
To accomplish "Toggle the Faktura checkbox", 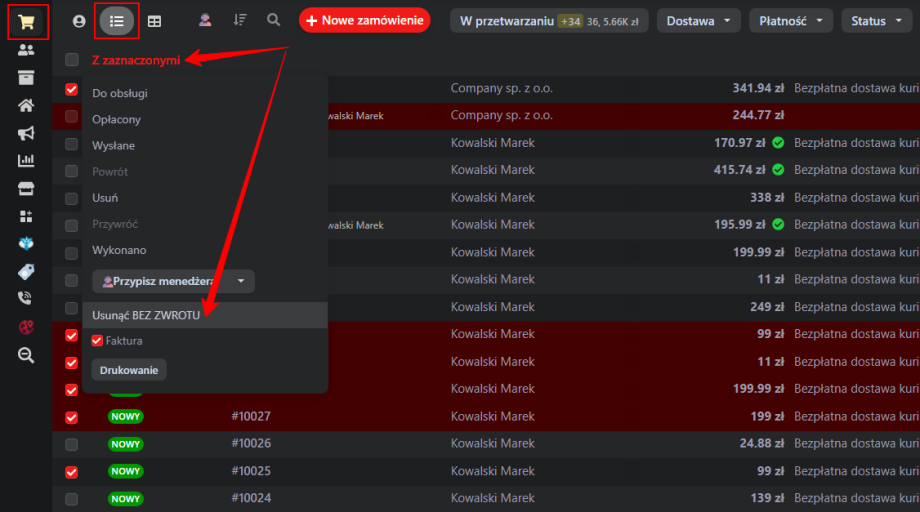I will pos(97,341).
